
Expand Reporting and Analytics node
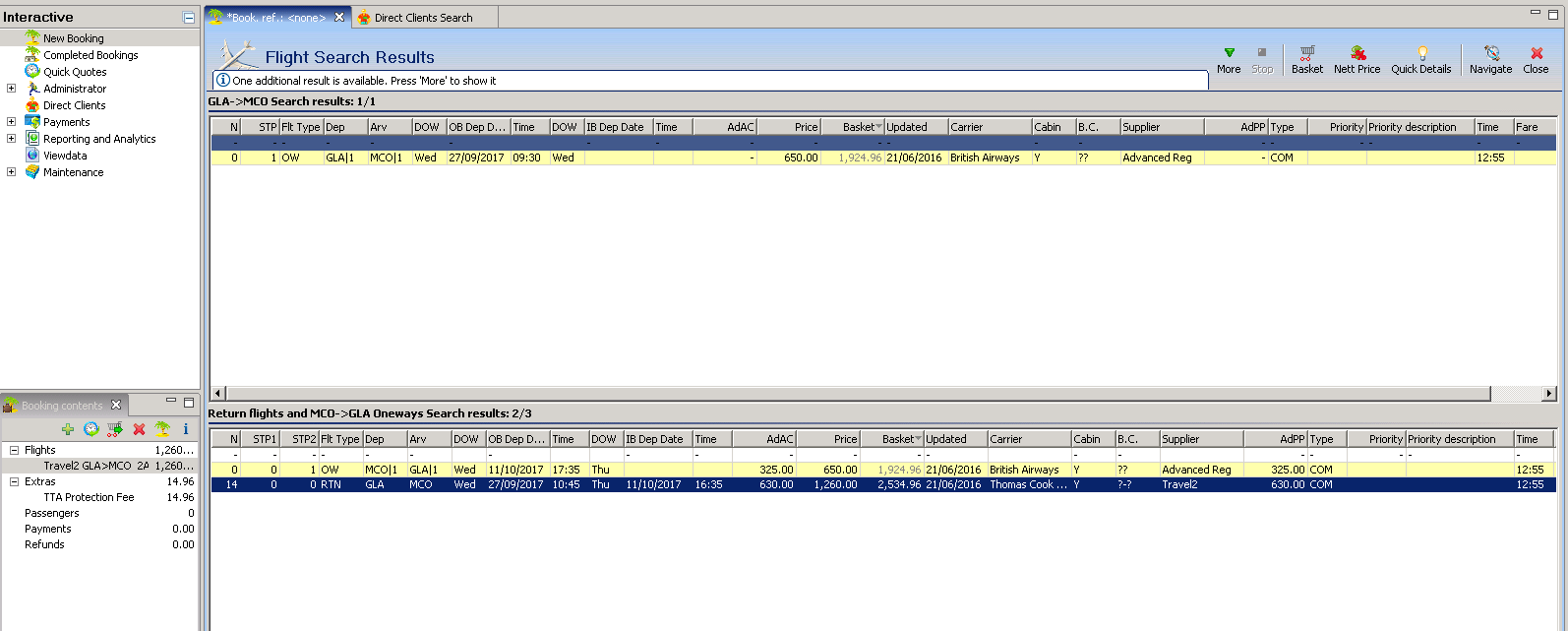pos(12,139)
